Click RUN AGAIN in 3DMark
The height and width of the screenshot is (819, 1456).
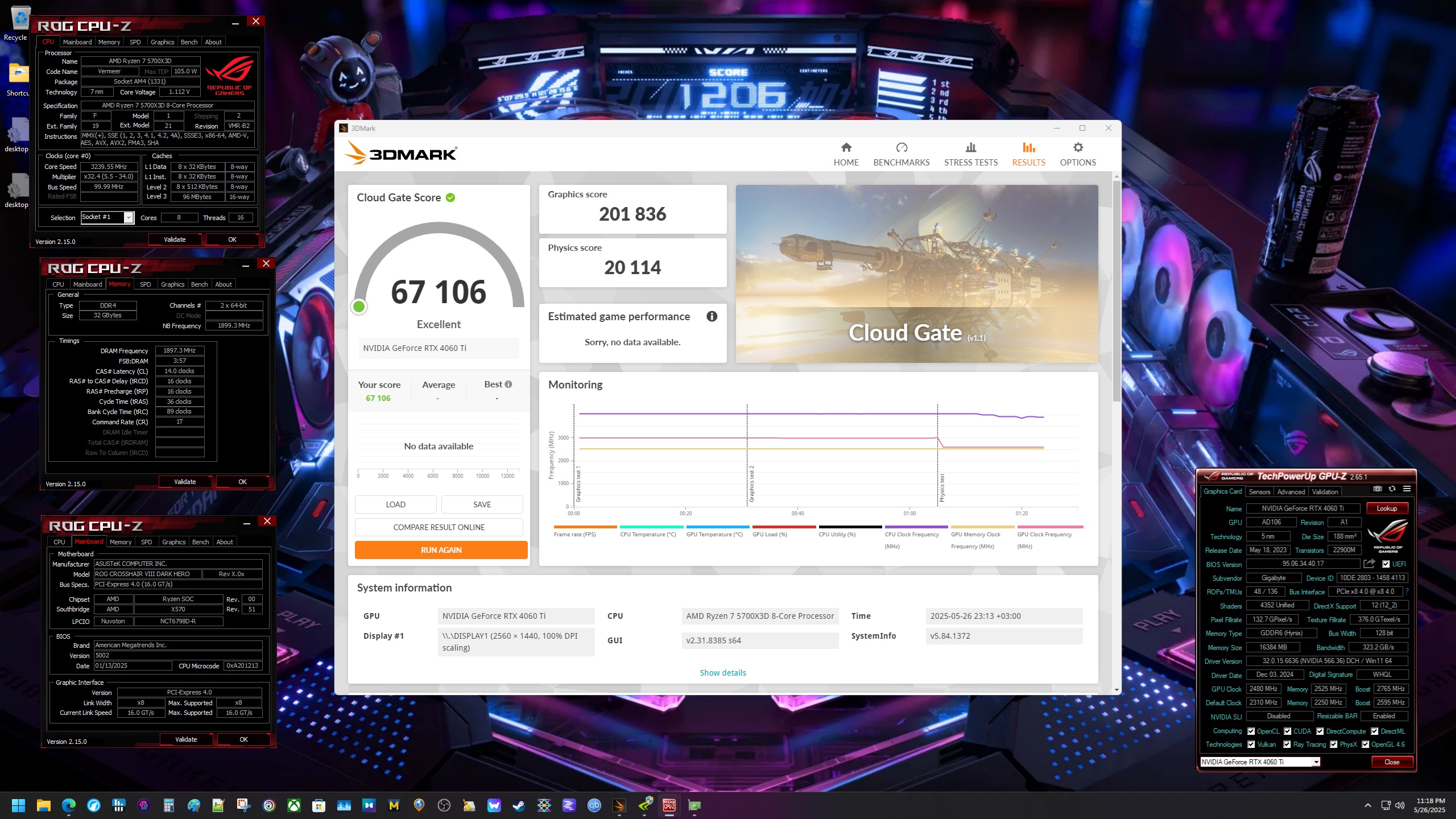click(441, 550)
